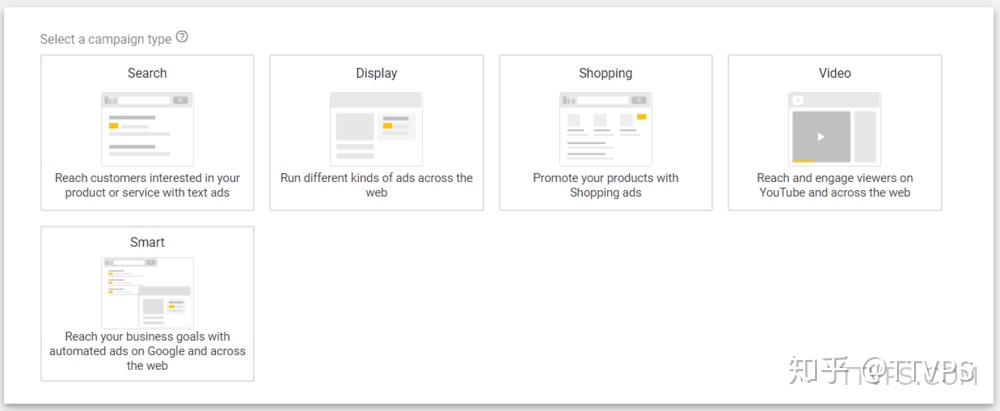Click the yellow ad badge in Shopping graphic
The width and height of the screenshot is (1000, 411).
click(x=641, y=117)
